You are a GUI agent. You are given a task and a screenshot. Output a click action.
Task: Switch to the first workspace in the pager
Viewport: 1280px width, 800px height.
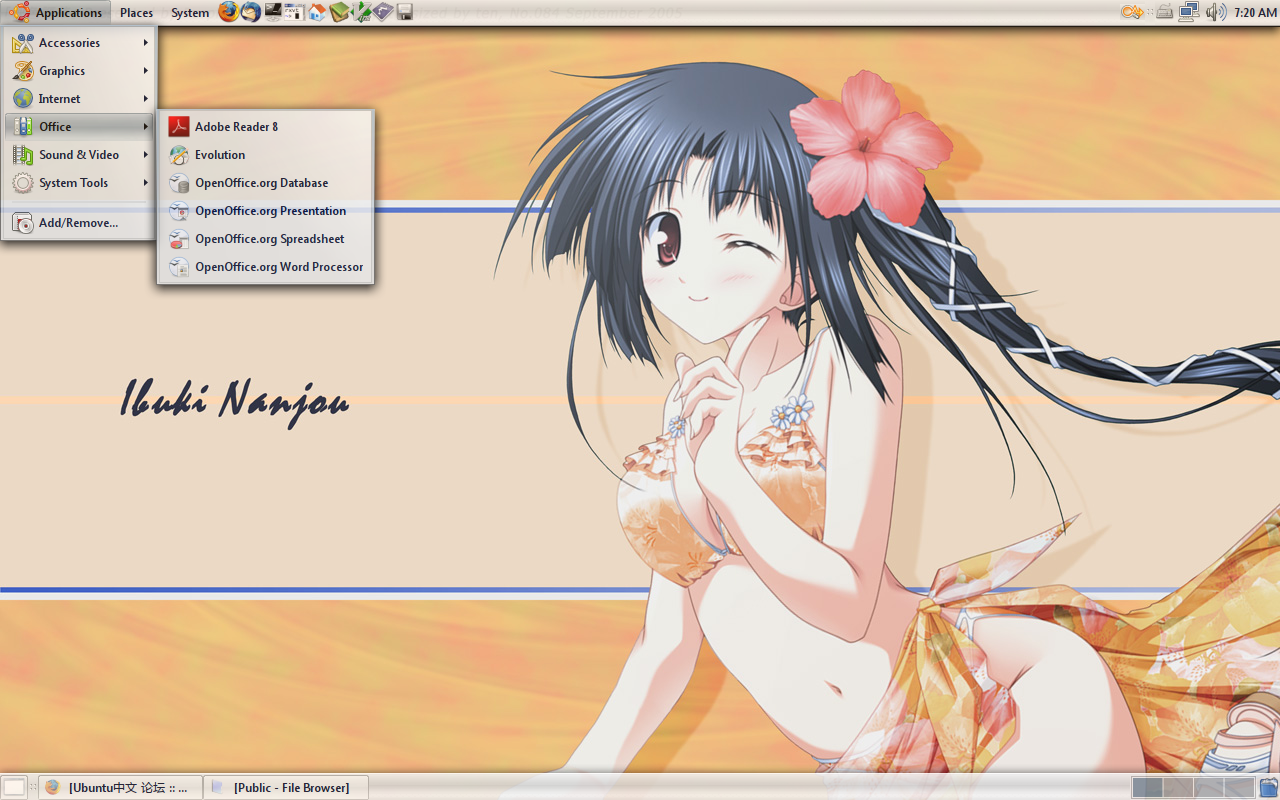pos(1147,787)
